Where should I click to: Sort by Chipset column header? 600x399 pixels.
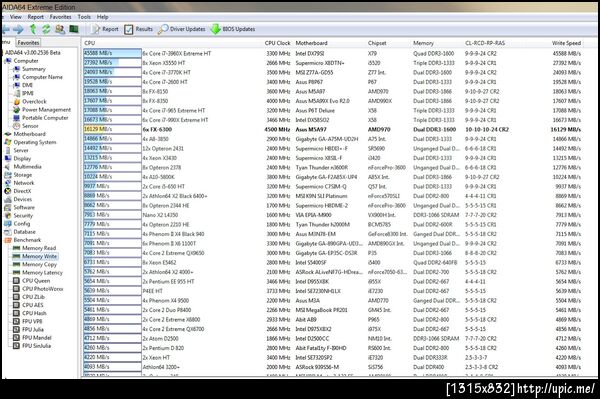(x=377, y=43)
